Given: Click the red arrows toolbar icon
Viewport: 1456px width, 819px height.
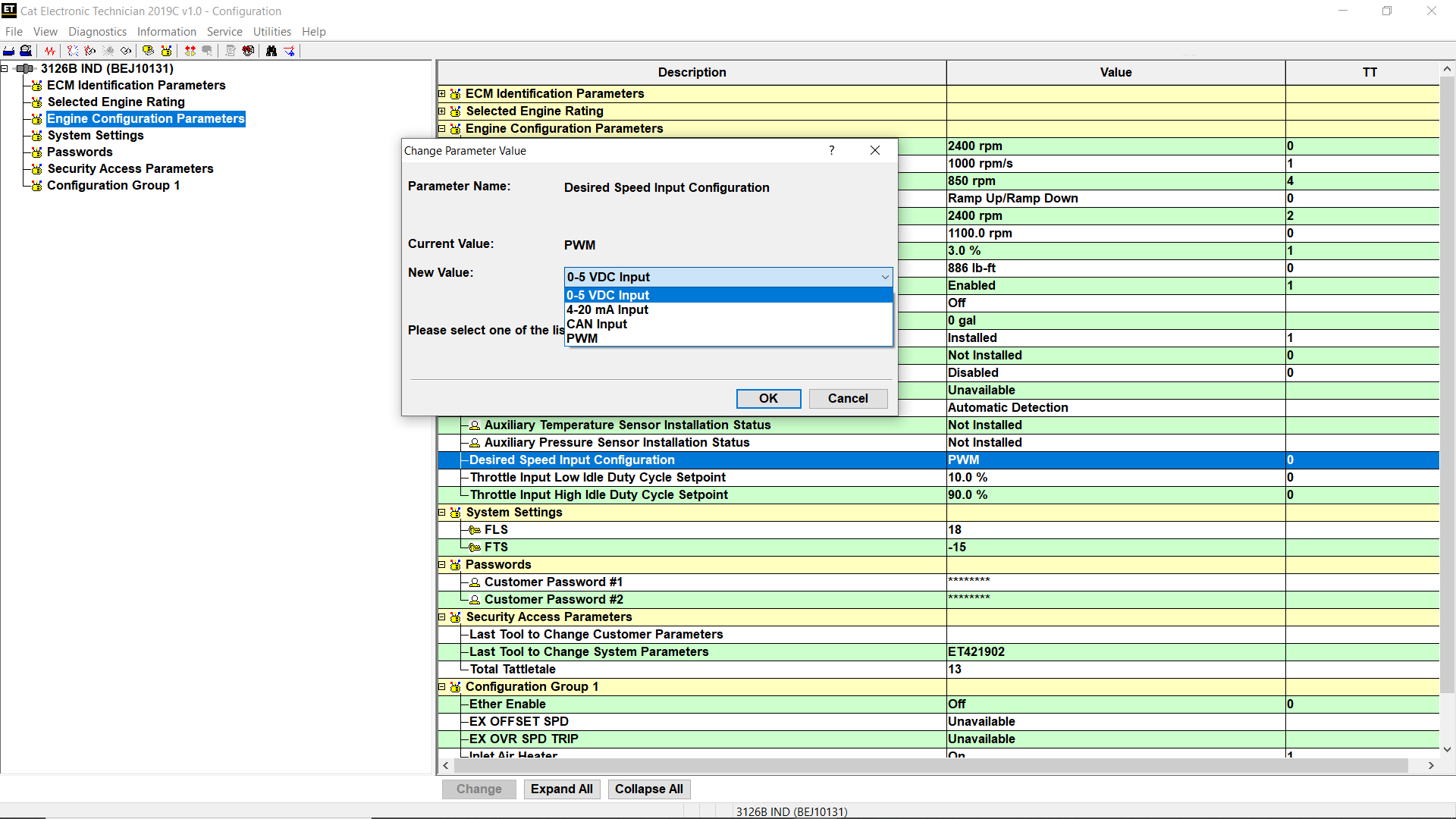Looking at the screenshot, I should point(190,51).
